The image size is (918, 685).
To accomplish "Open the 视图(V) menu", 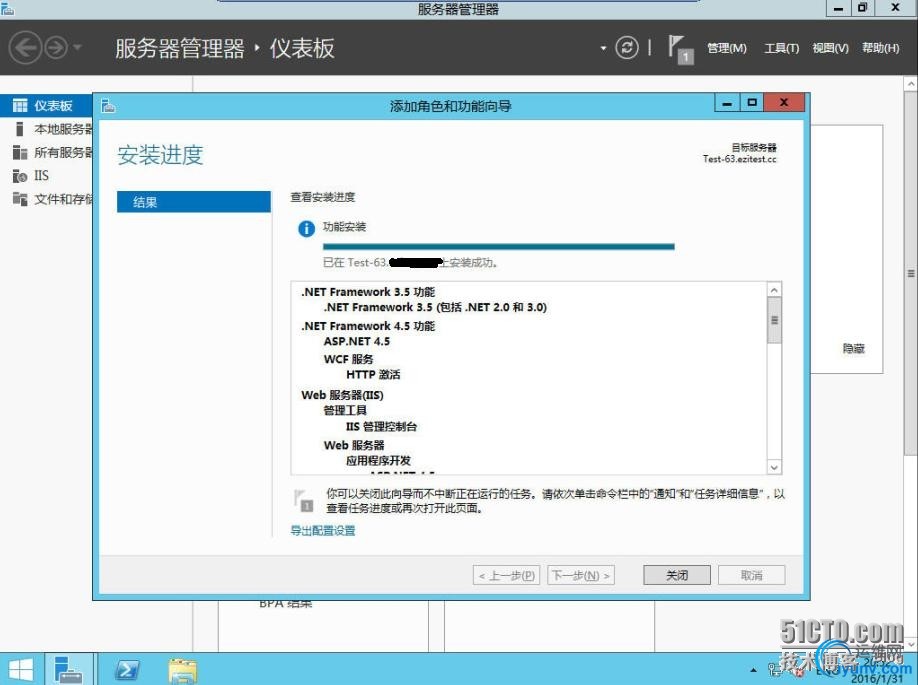I will (x=830, y=48).
